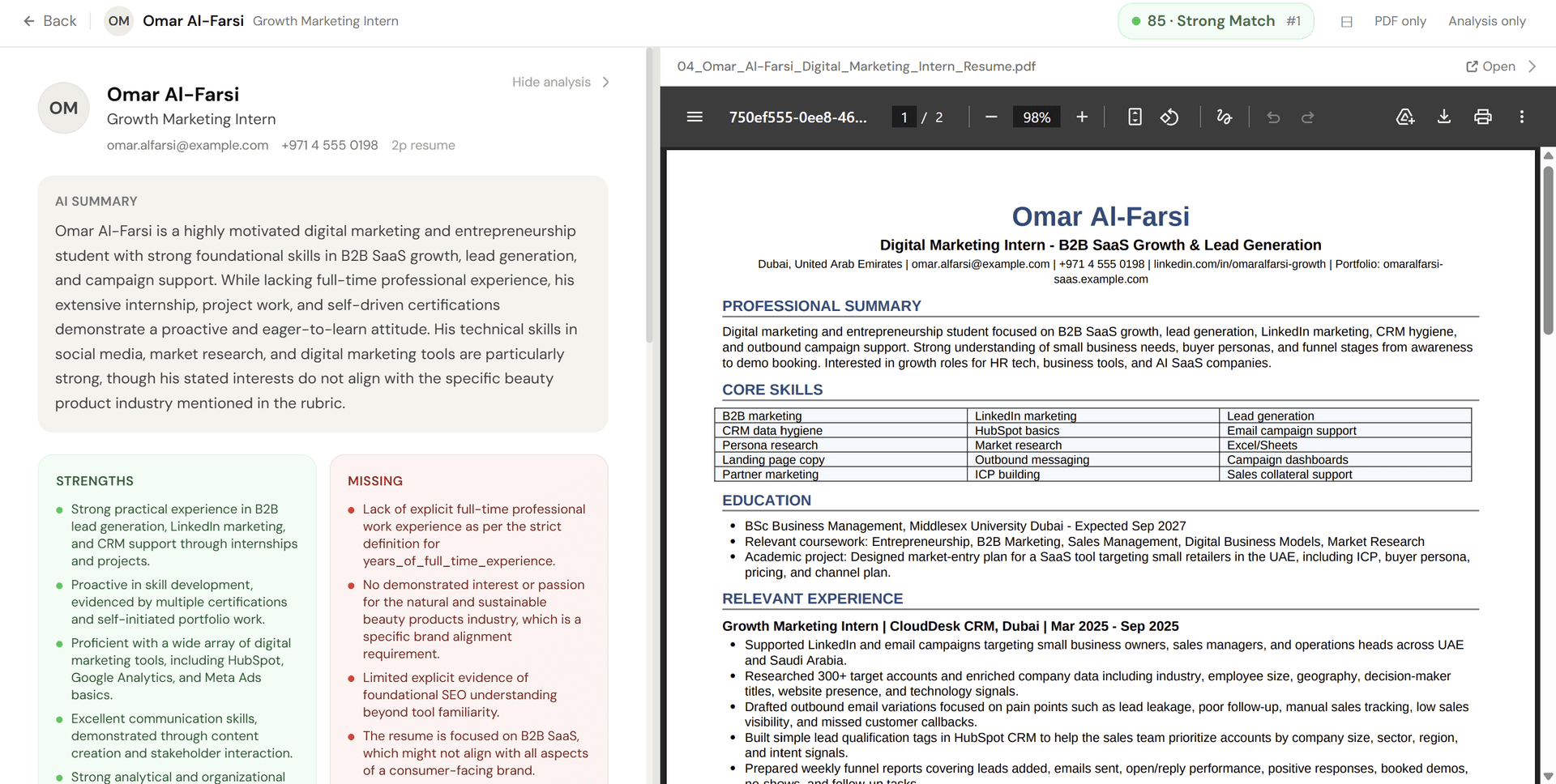Click the #1 rank label
The height and width of the screenshot is (784, 1556).
coord(1293,21)
